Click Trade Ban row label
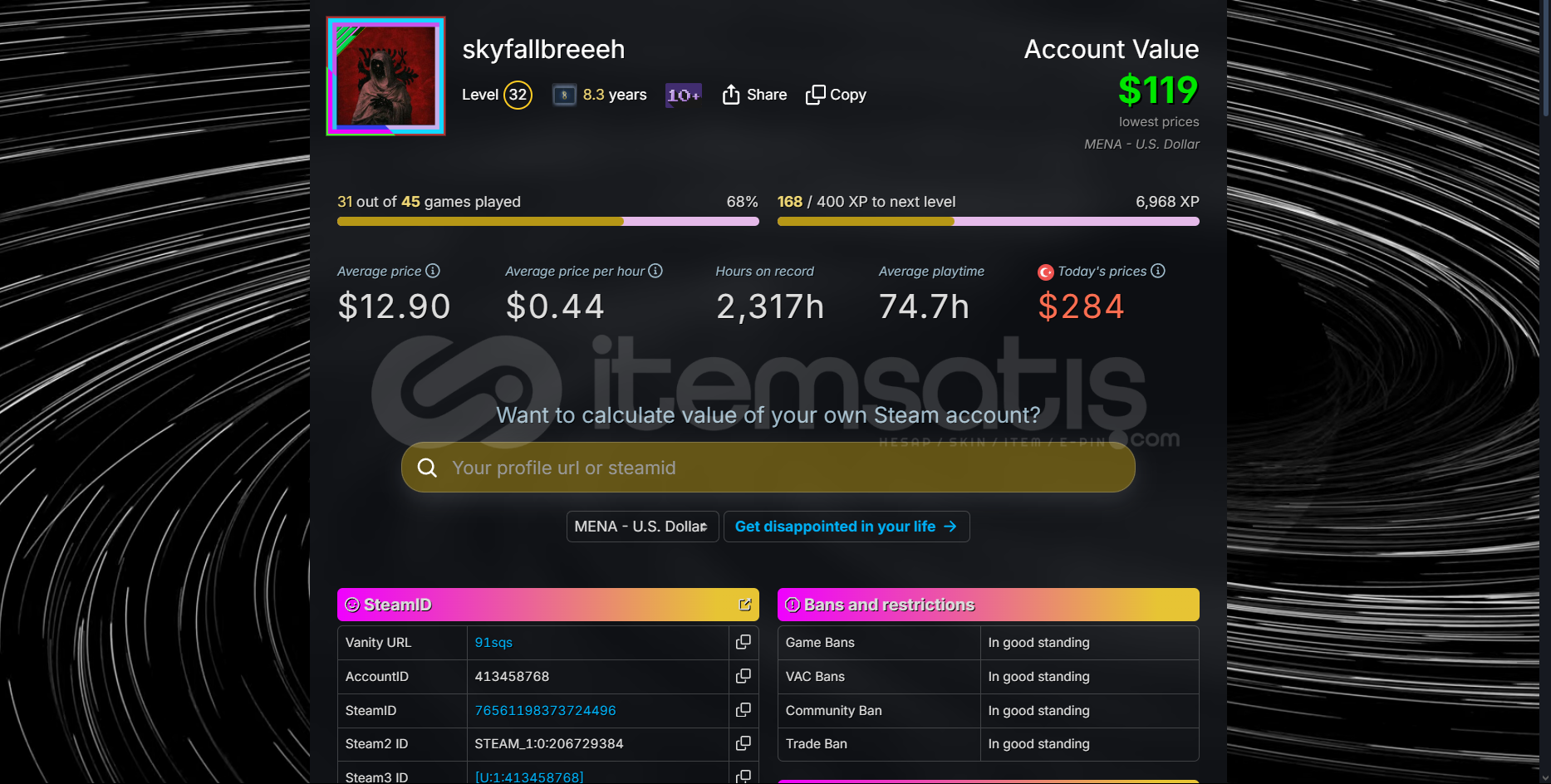This screenshot has height=784, width=1551. click(x=817, y=744)
